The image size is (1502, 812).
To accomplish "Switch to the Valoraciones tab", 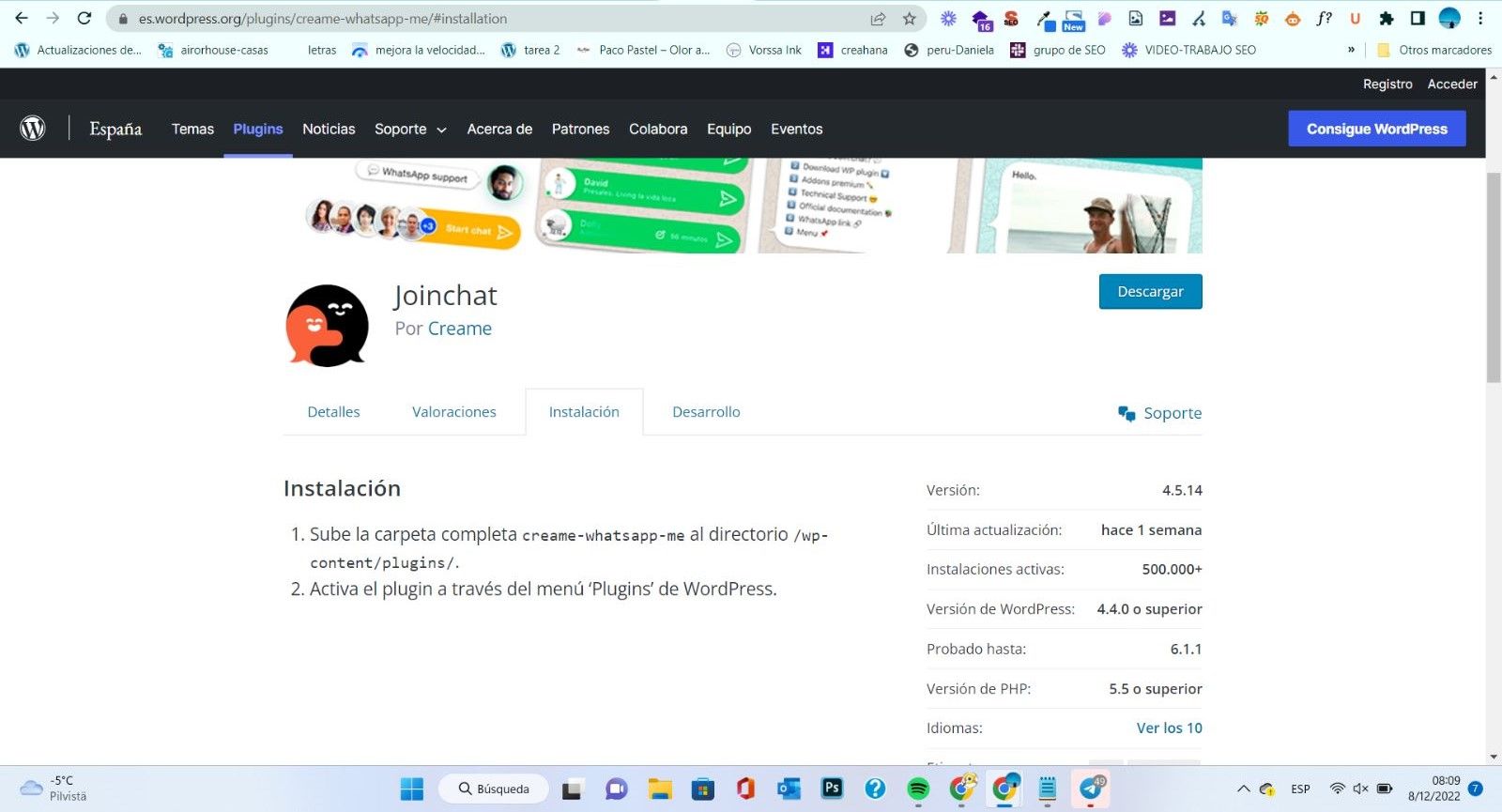I will coord(454,412).
